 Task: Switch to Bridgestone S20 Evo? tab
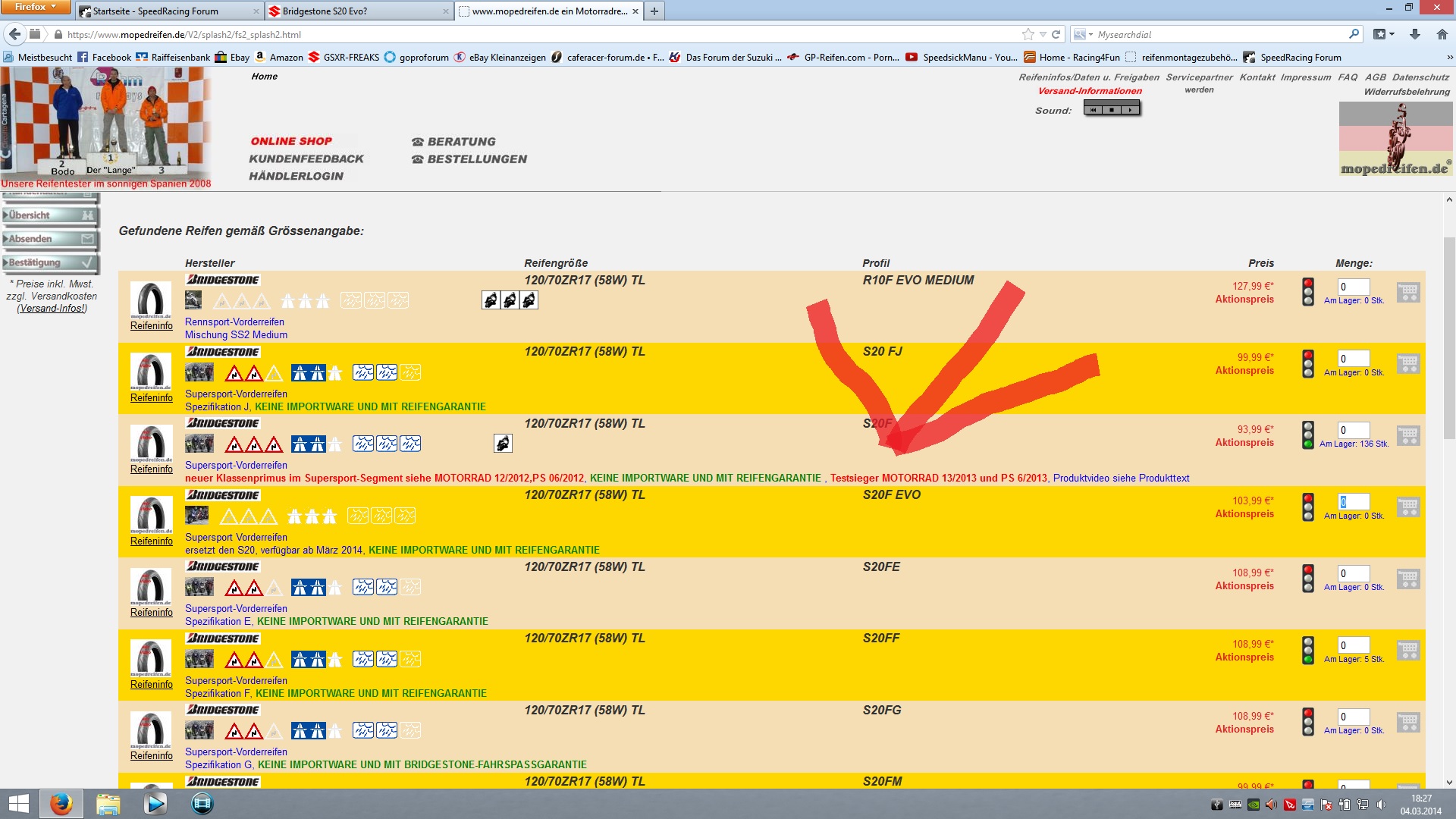(359, 11)
